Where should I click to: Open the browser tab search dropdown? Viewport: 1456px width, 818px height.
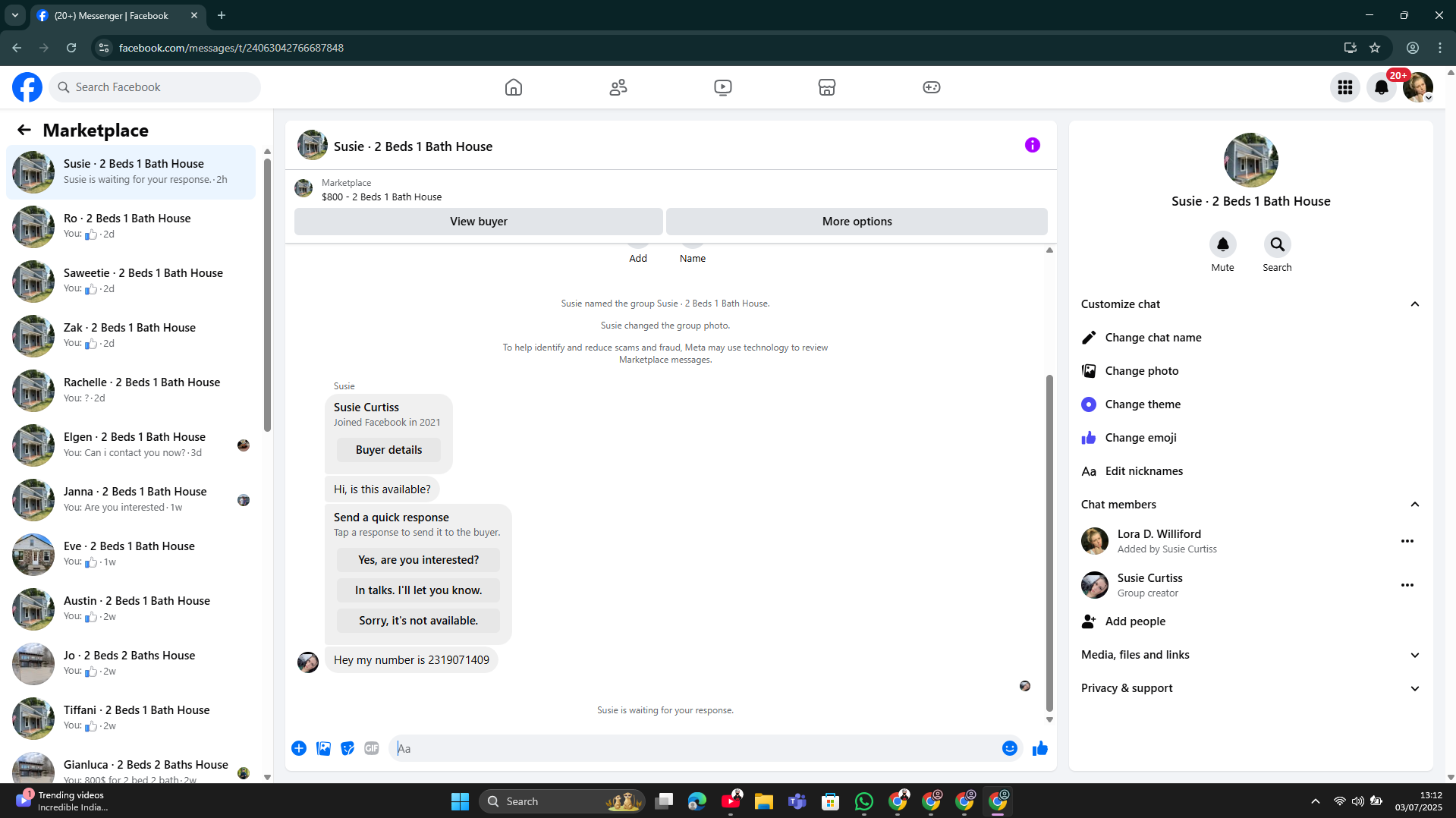point(15,15)
